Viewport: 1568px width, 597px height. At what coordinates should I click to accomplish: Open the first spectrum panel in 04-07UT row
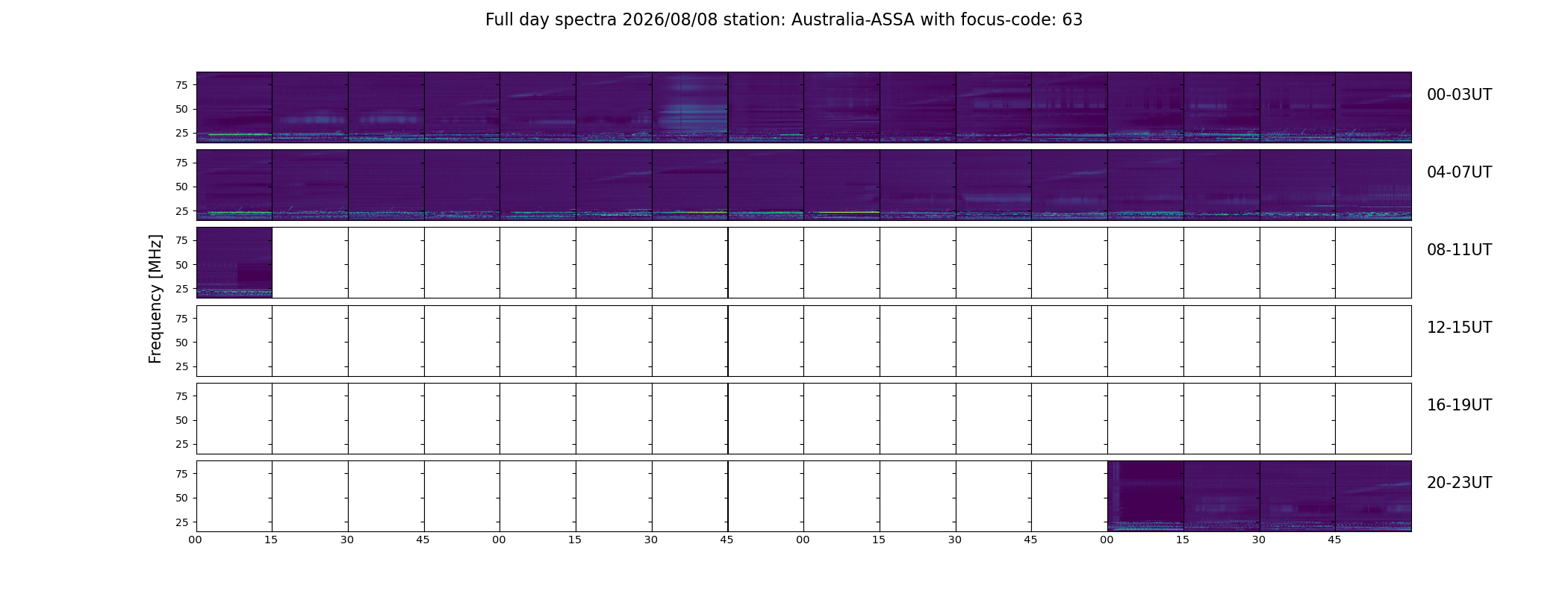(x=234, y=185)
